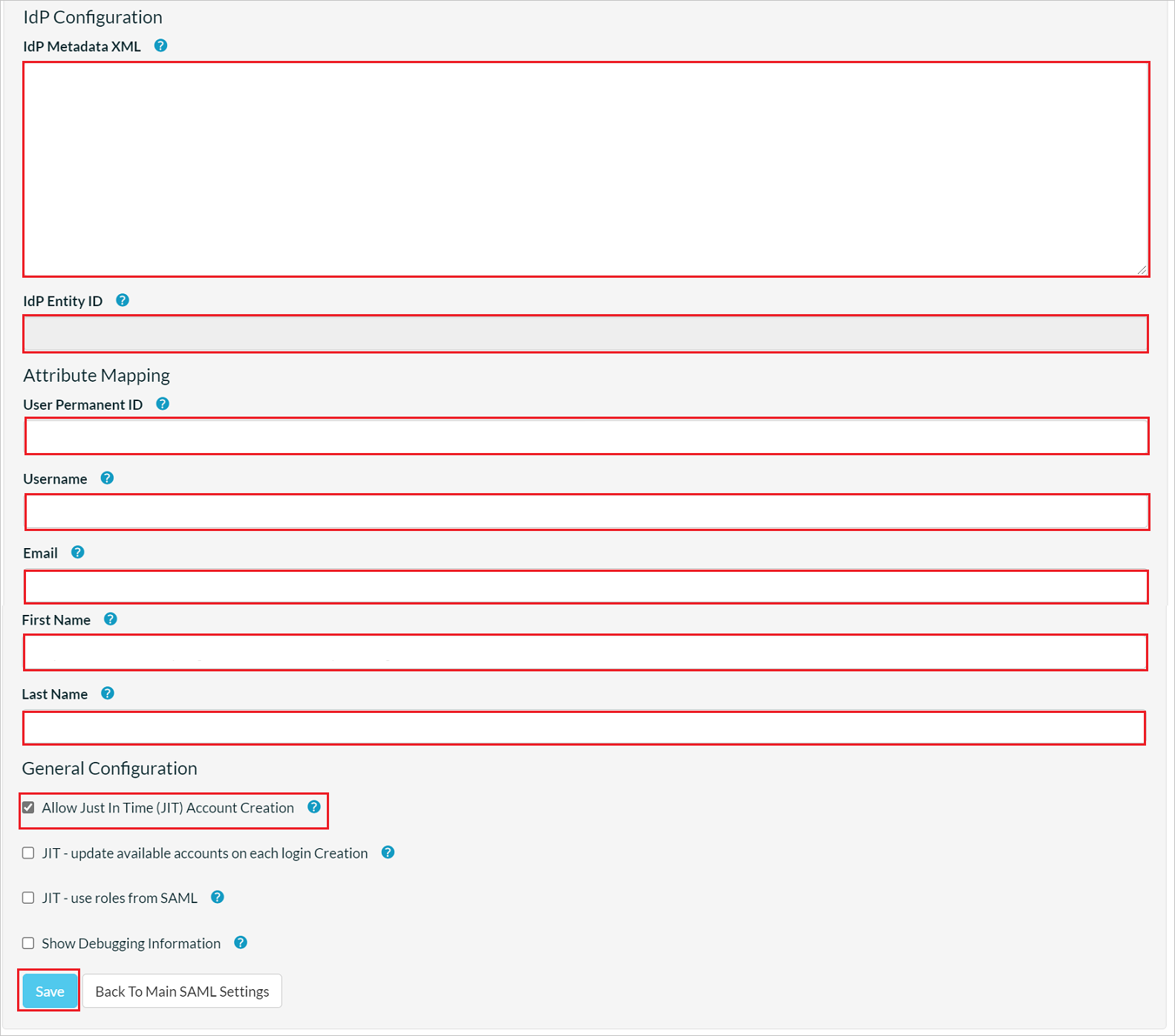Select the IdP Configuration heading text
This screenshot has height=1036, width=1175.
(x=93, y=17)
